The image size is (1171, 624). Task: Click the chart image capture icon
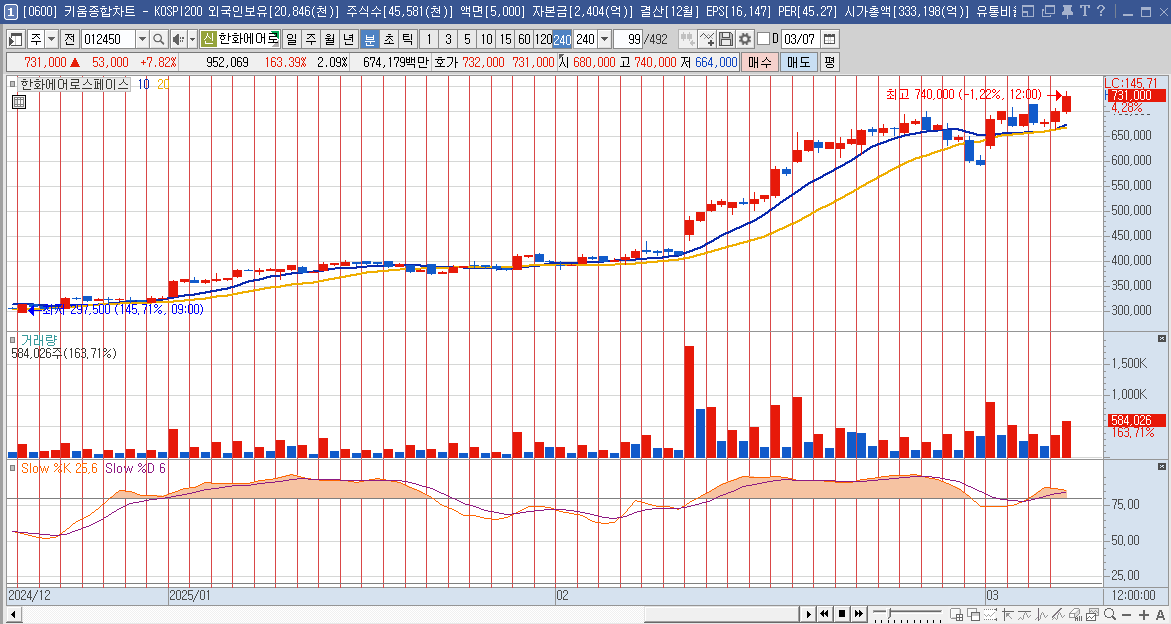click(1093, 614)
